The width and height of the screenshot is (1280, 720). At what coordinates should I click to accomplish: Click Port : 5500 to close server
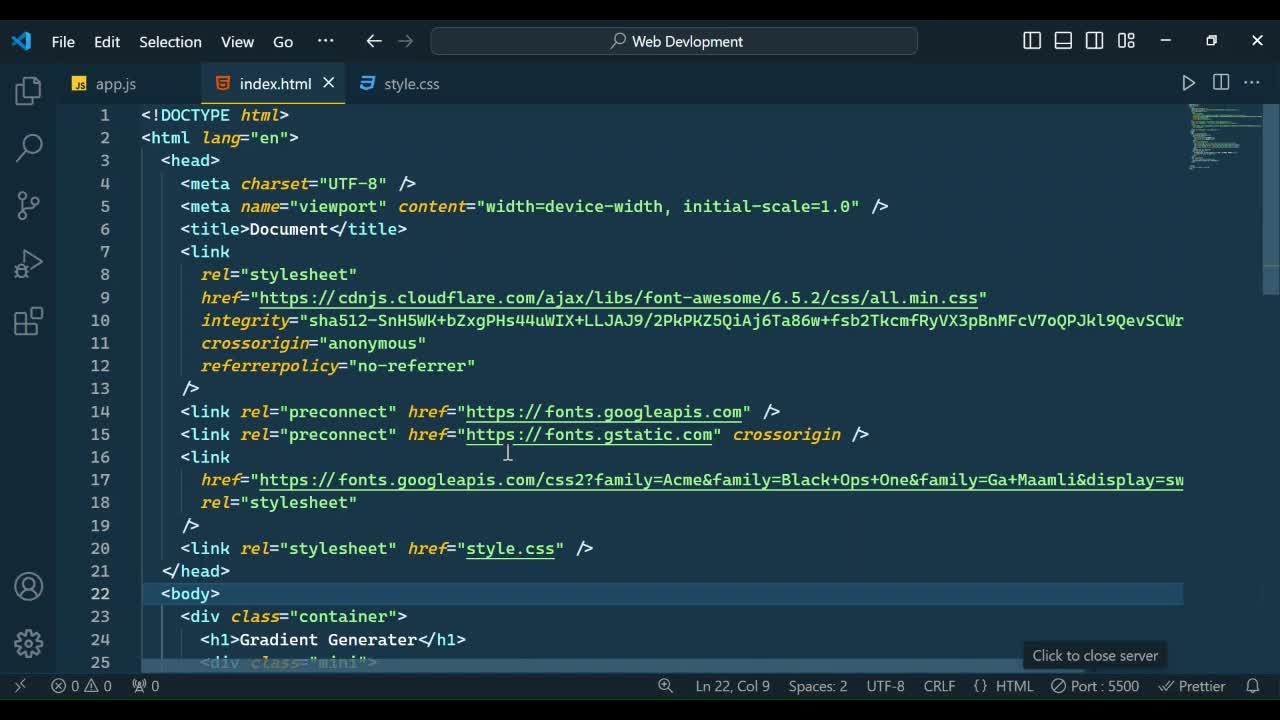click(x=1095, y=686)
